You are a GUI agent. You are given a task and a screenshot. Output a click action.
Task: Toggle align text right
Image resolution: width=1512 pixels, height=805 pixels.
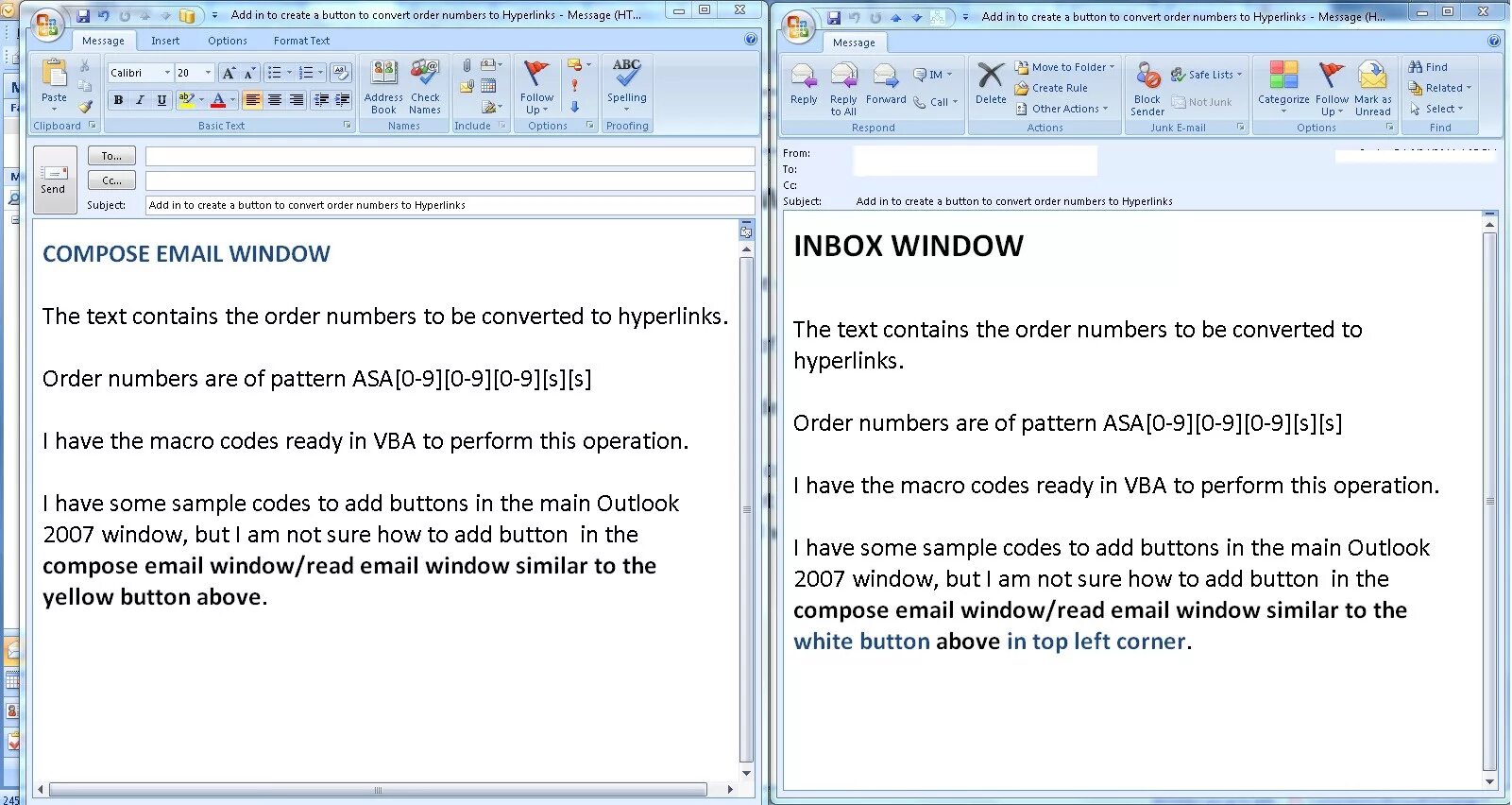pyautogui.click(x=296, y=100)
